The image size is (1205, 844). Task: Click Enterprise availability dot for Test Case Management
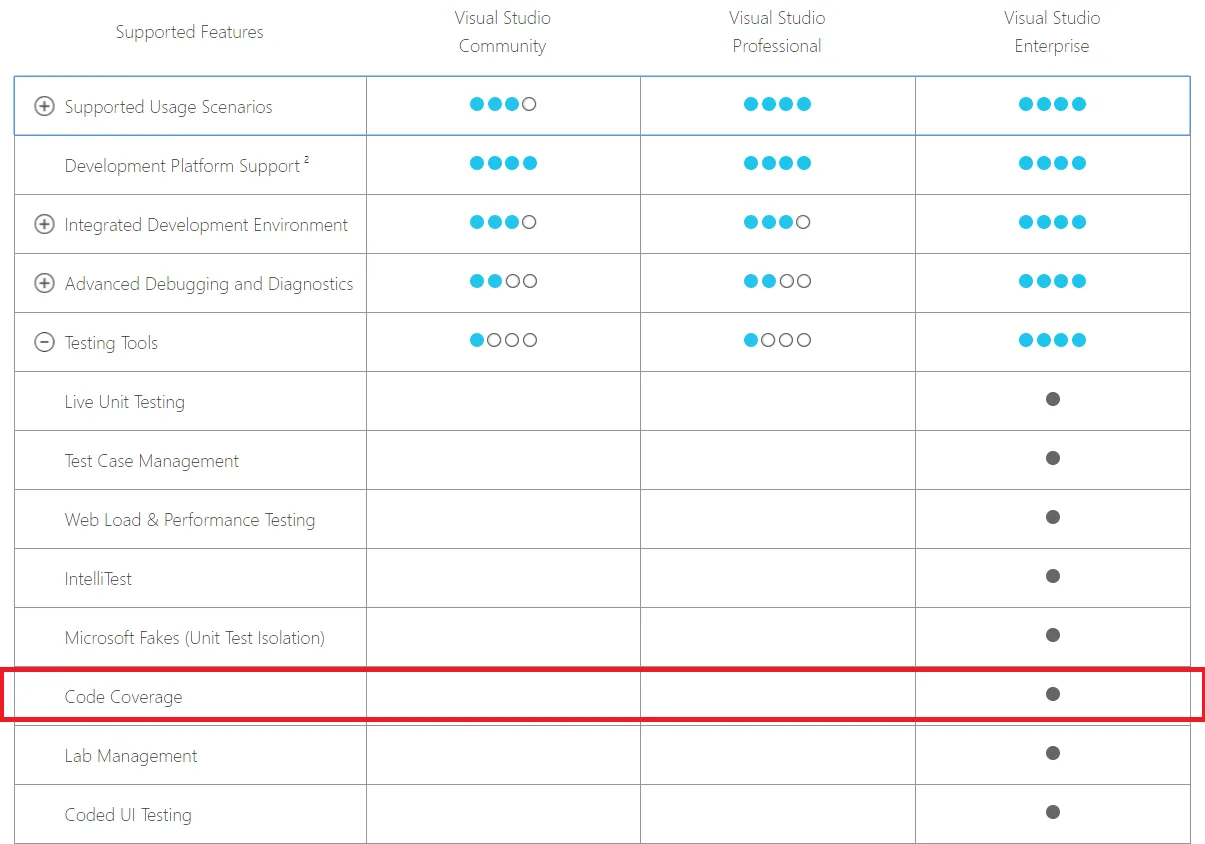1052,458
